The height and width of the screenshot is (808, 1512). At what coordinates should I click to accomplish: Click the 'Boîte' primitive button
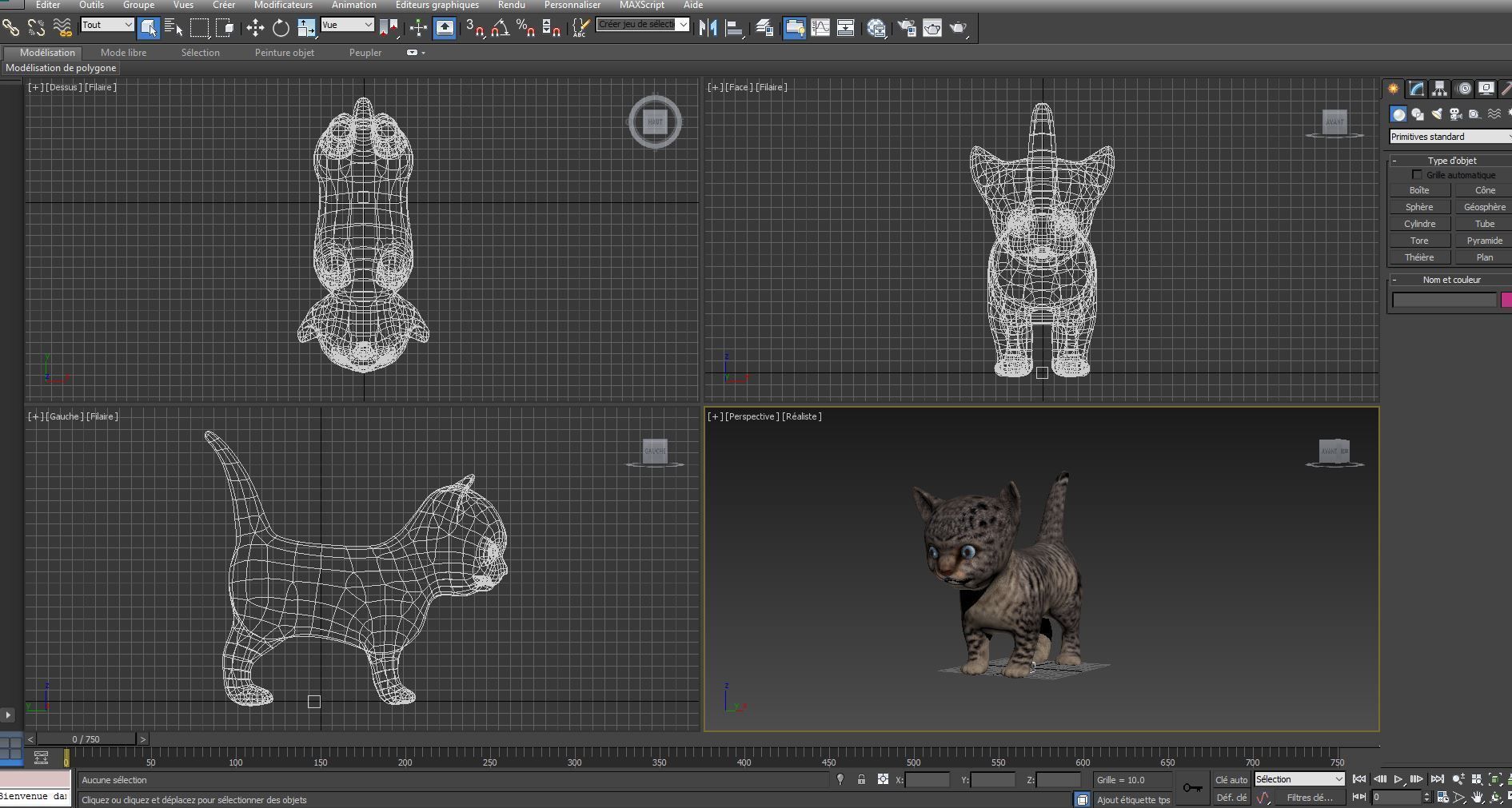1419,190
